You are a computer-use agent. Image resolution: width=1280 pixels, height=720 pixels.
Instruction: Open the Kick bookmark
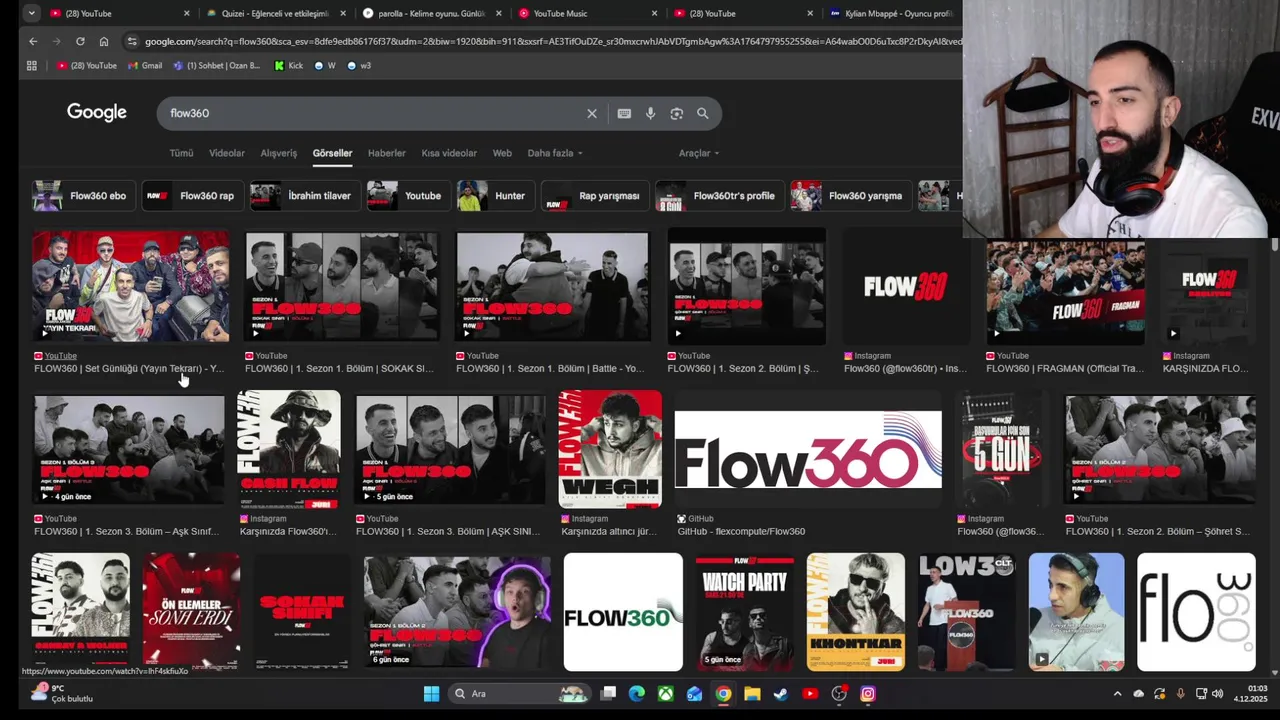point(287,66)
